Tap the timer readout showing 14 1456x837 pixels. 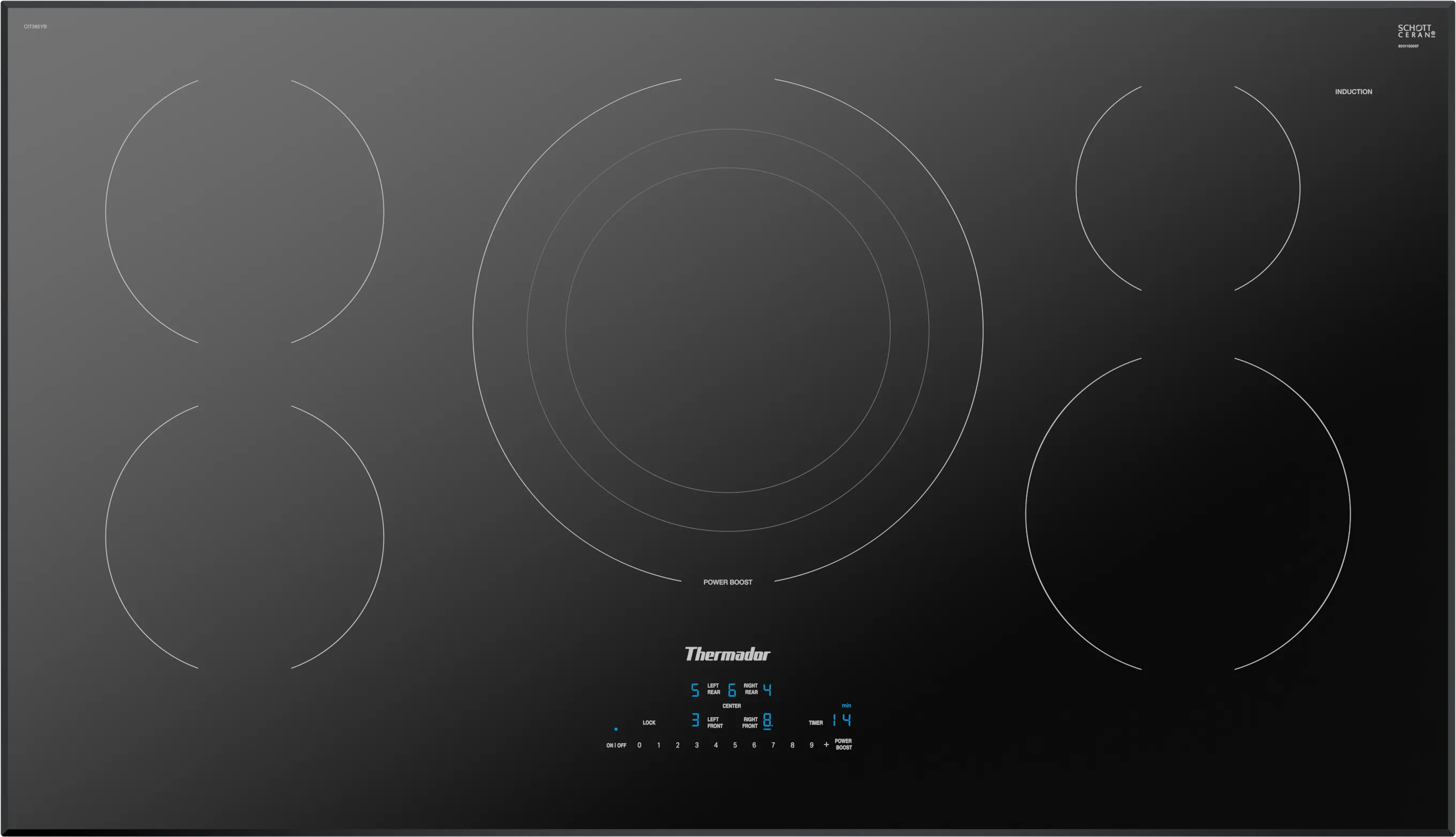[841, 720]
